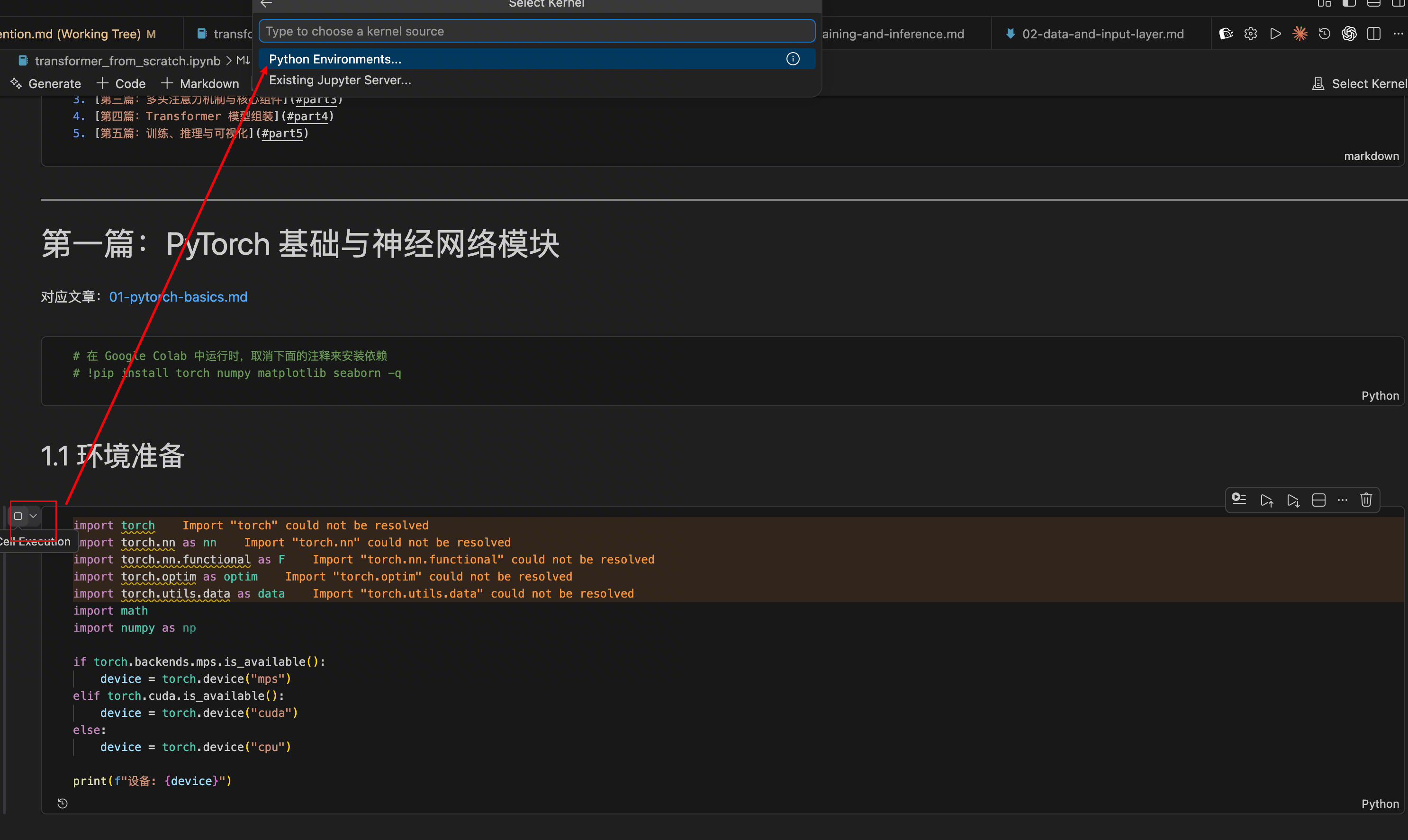Open editor toolbar more actions menu
Image resolution: width=1408 pixels, height=840 pixels.
1398,34
